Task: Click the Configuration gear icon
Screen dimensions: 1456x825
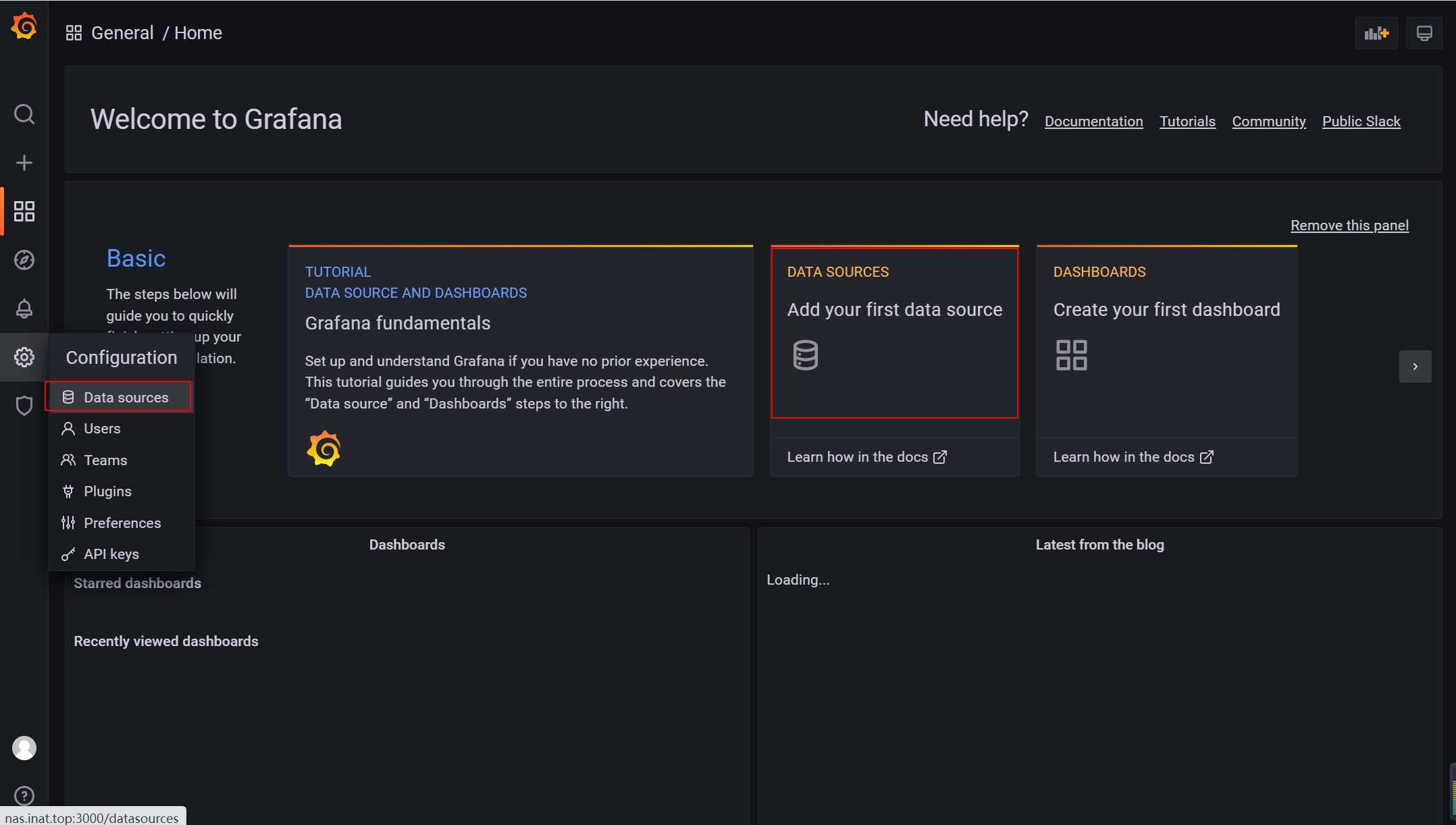Action: [x=24, y=357]
